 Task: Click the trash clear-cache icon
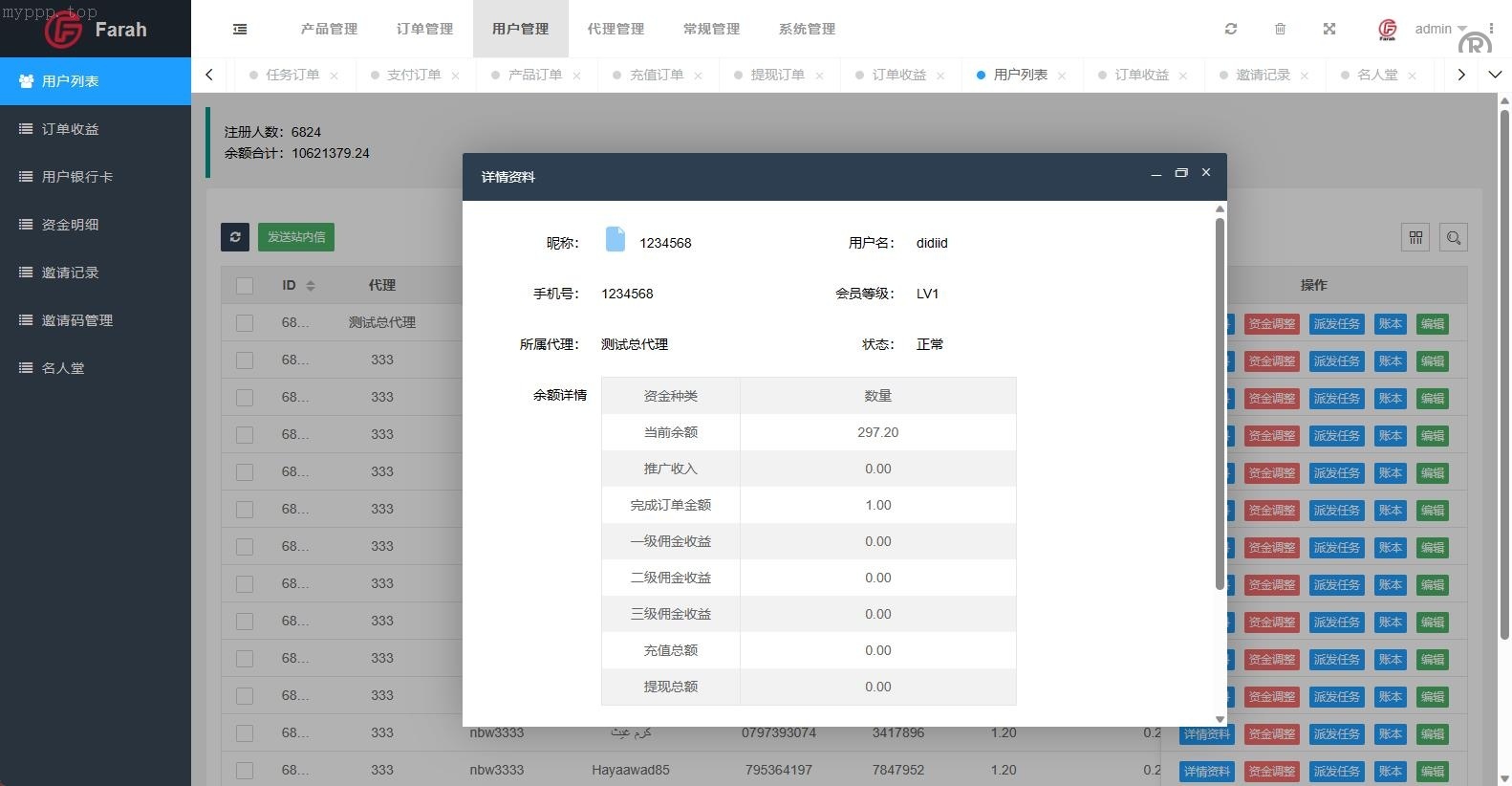1280,29
